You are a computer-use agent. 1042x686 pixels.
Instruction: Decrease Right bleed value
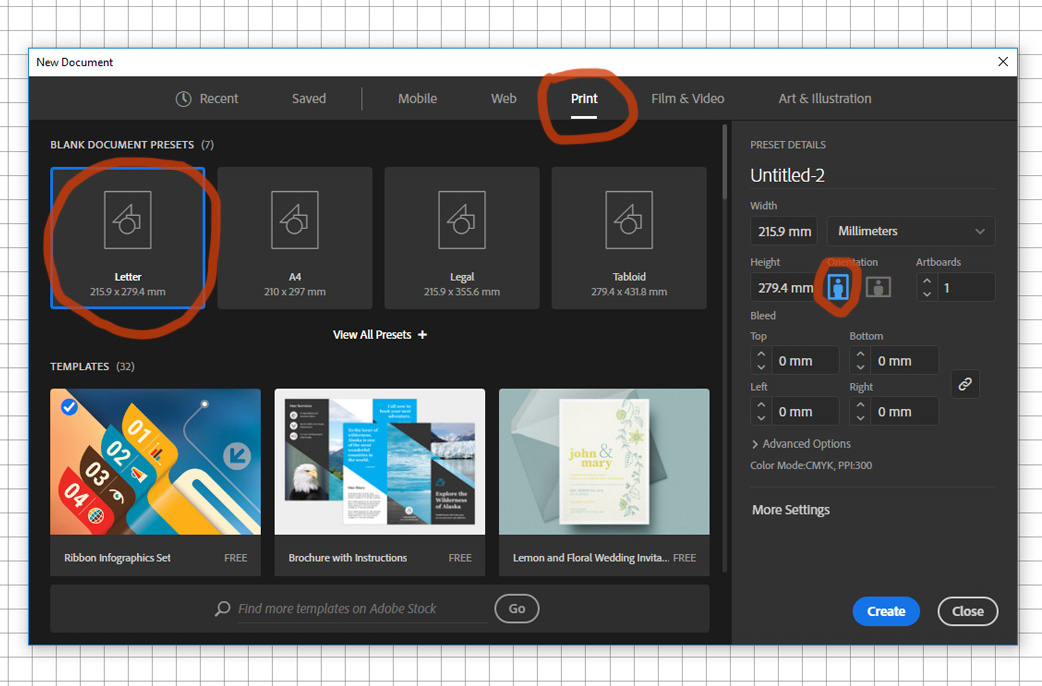point(861,417)
